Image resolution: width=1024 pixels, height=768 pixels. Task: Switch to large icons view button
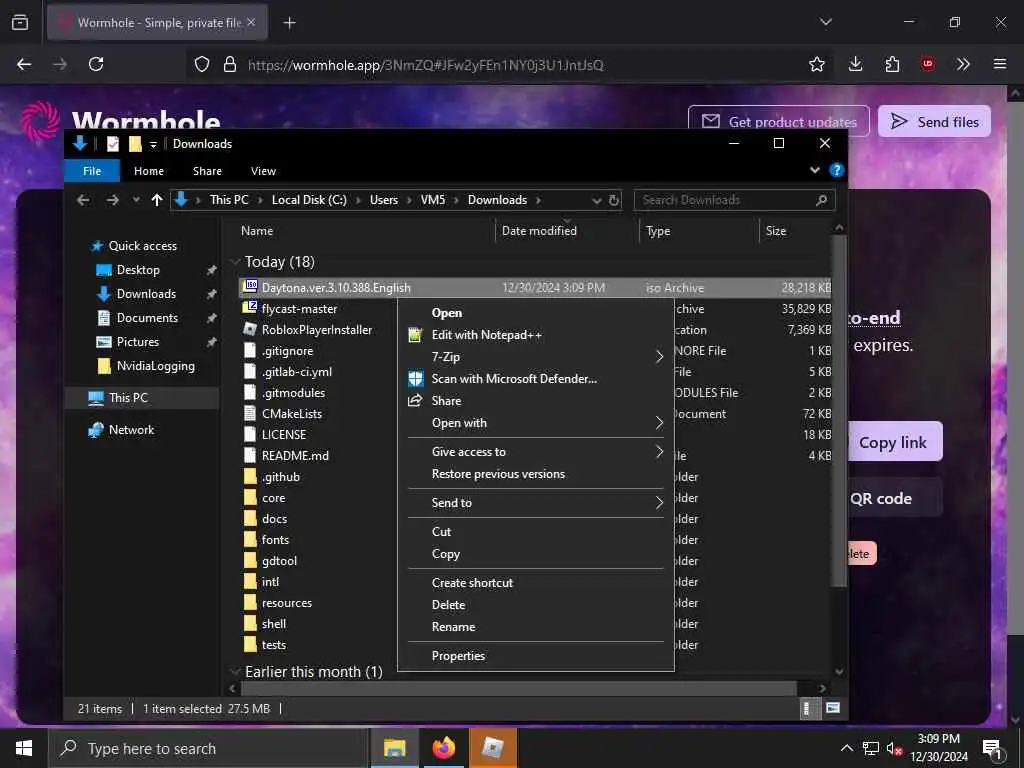(x=832, y=709)
